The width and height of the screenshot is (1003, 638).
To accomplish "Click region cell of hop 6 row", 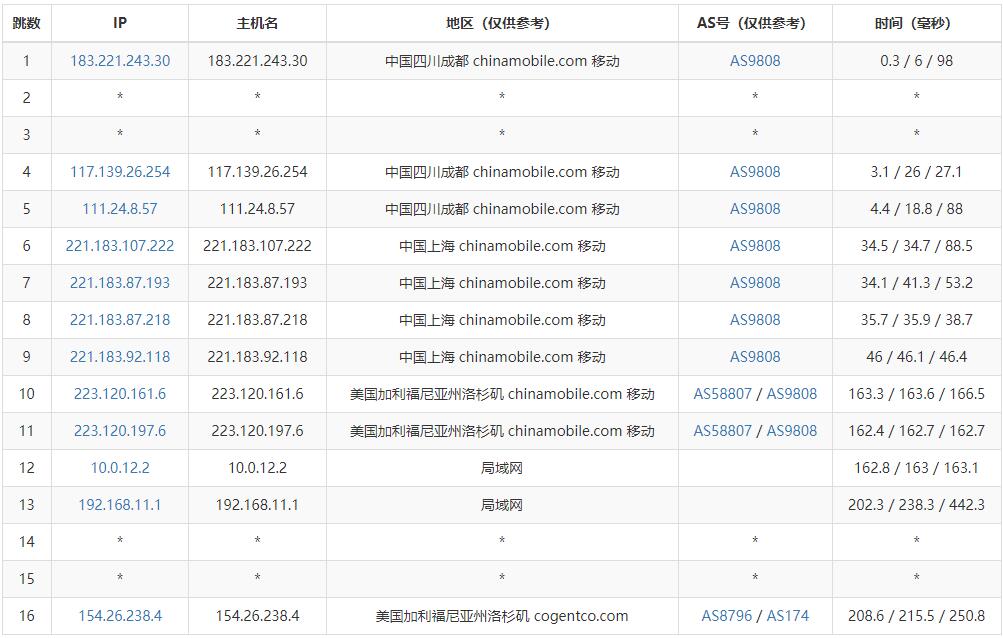I will coord(502,246).
